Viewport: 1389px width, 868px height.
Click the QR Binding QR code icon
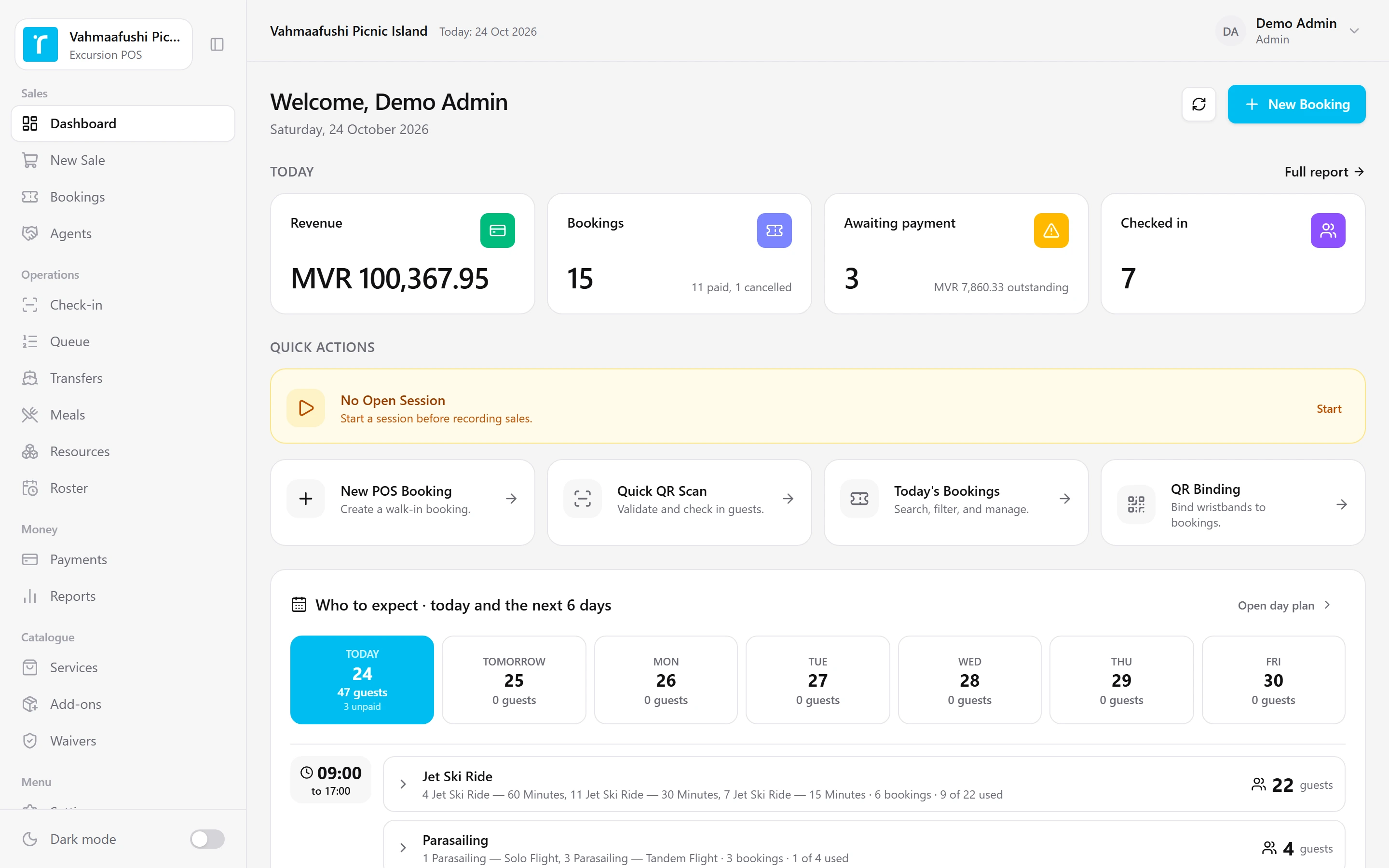[x=1136, y=504]
